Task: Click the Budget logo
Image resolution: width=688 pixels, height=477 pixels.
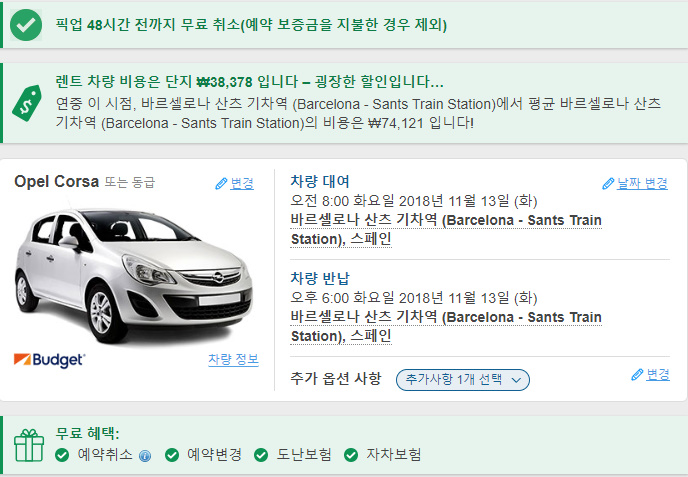Action: click(49, 360)
